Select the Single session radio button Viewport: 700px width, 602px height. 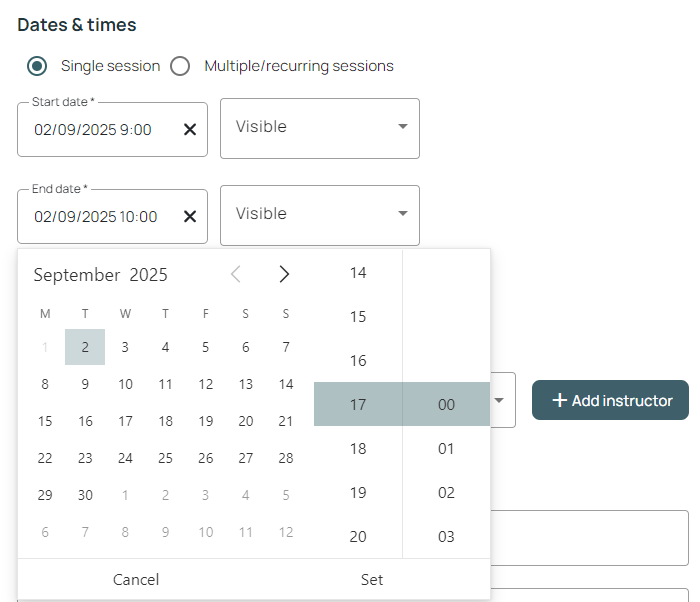(x=37, y=66)
